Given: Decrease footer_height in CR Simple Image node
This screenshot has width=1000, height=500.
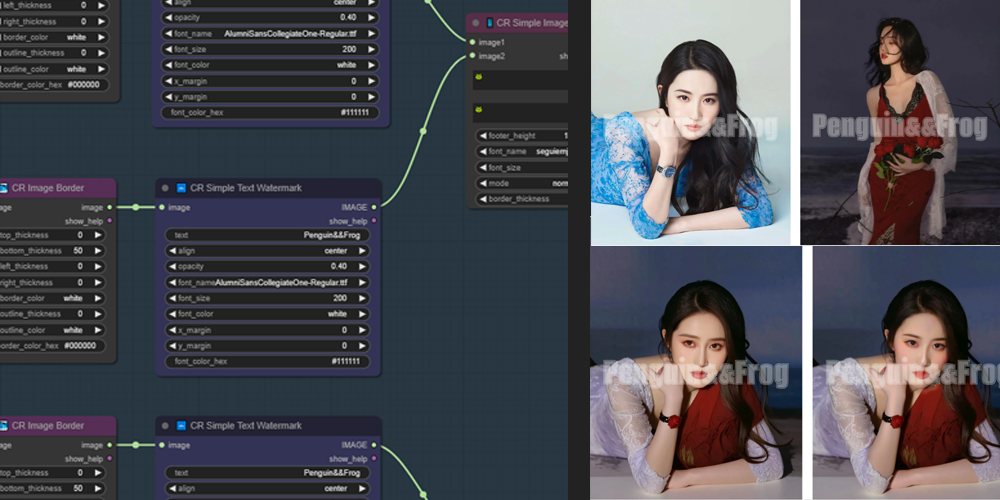Looking at the screenshot, I should coord(483,136).
